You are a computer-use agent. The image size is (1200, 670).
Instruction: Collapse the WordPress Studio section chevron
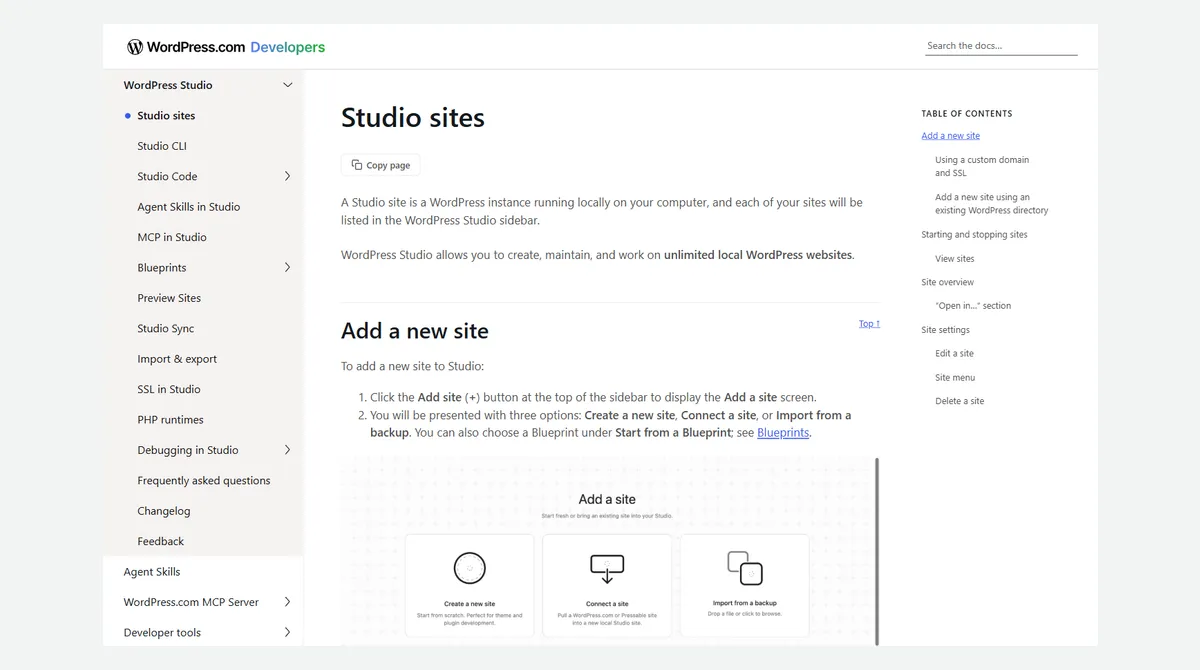tap(288, 85)
